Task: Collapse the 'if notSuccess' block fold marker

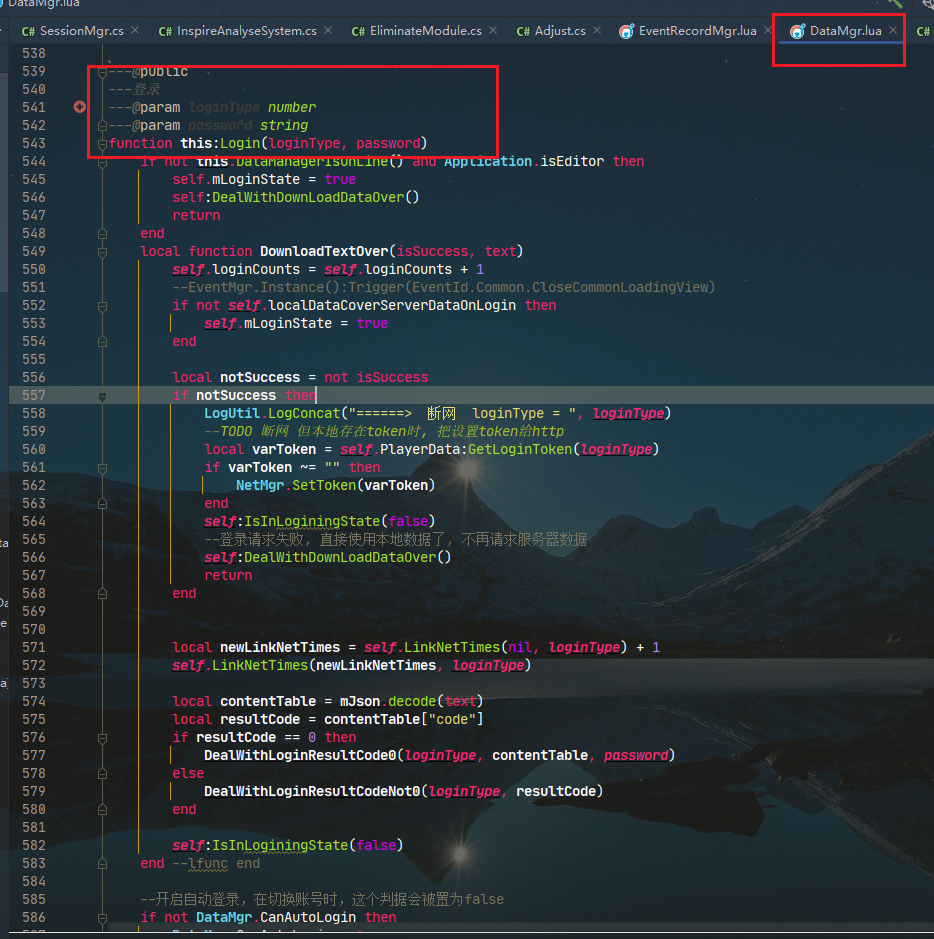Action: 102,396
